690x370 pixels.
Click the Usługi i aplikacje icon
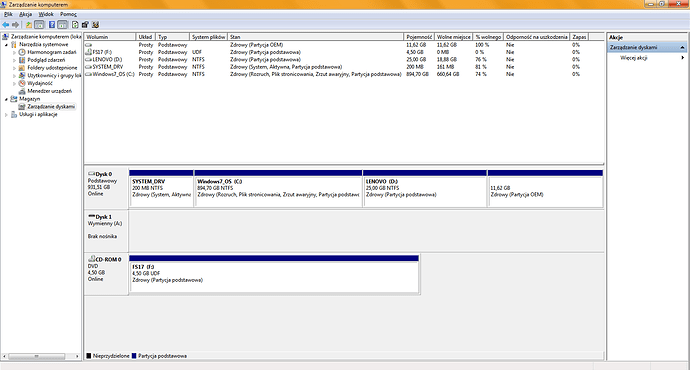14,114
